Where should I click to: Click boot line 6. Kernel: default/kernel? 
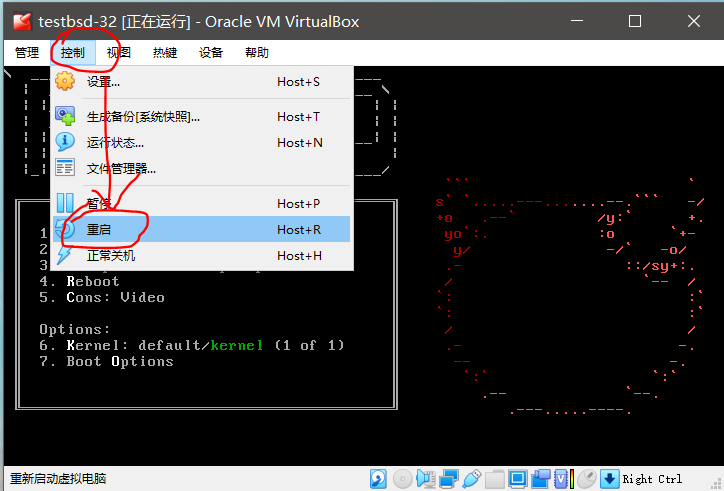(192, 346)
